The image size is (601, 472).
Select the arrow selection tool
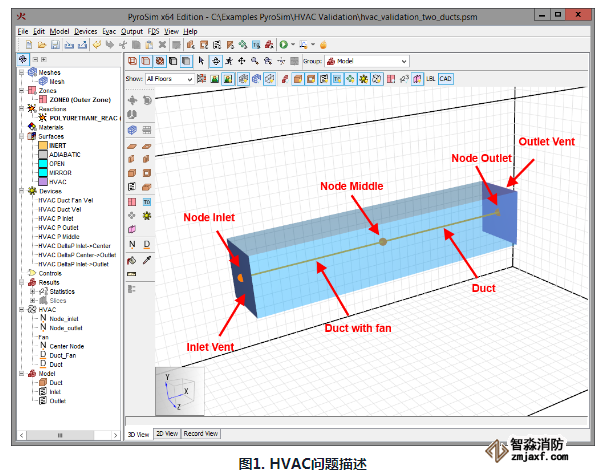(202, 61)
